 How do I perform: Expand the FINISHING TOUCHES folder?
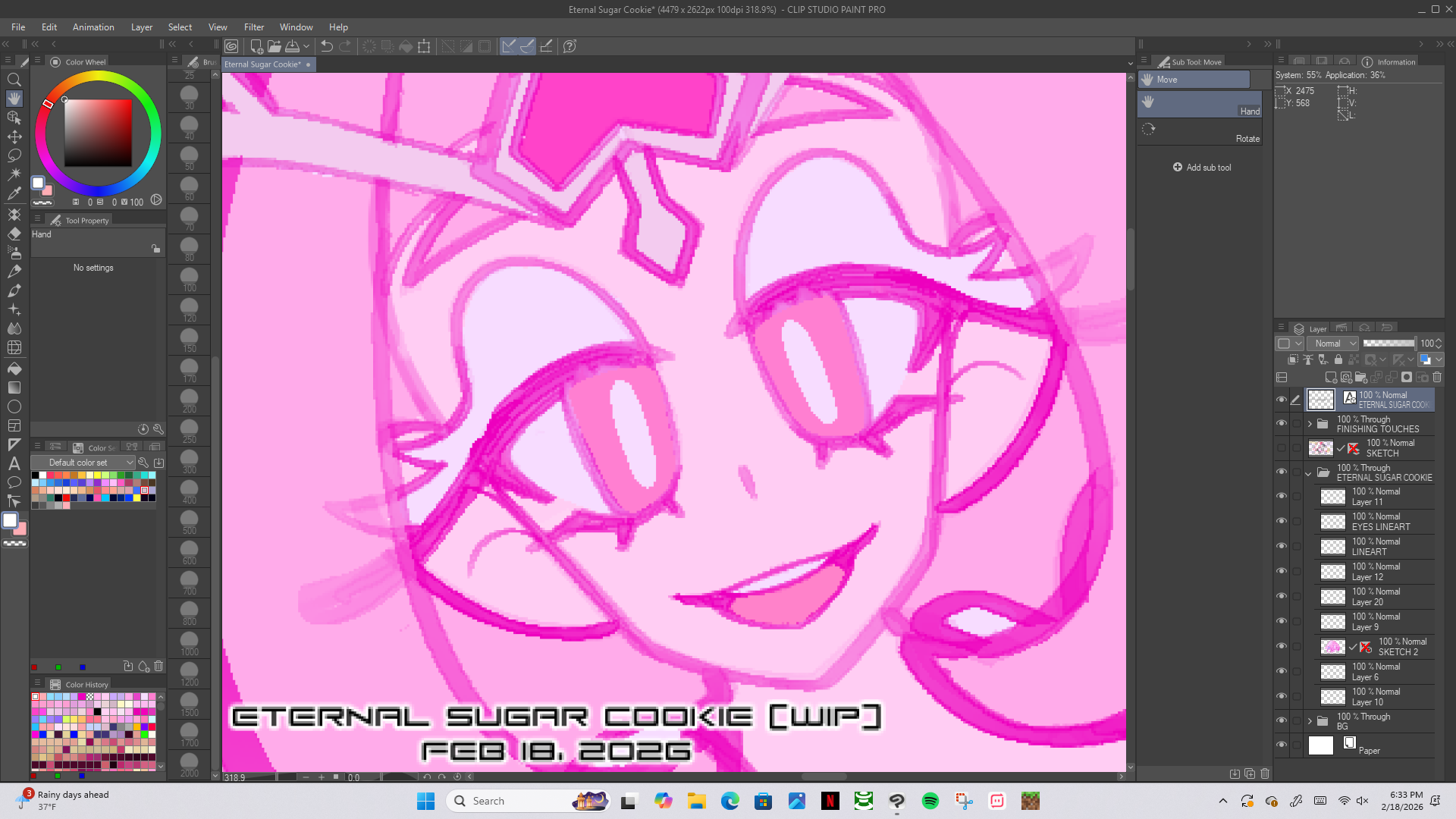coord(1310,424)
